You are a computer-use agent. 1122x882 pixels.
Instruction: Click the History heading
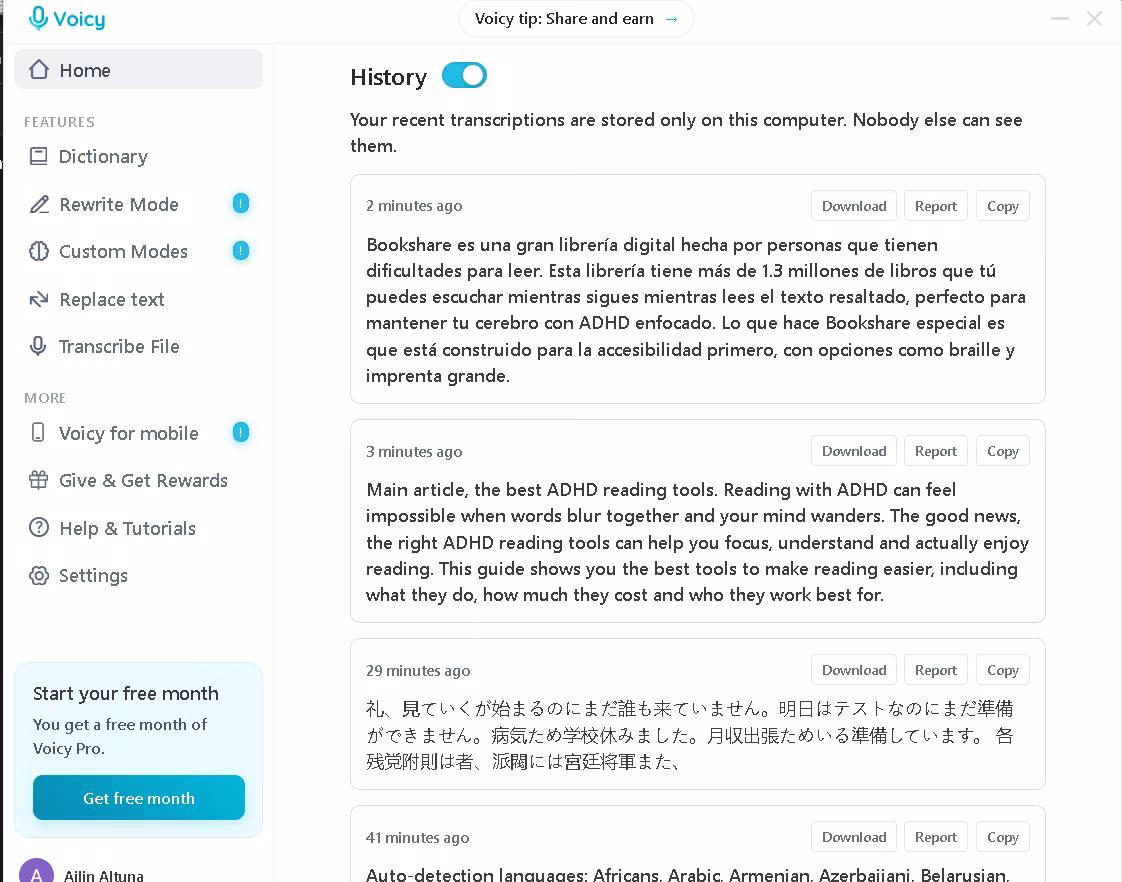[x=389, y=77]
